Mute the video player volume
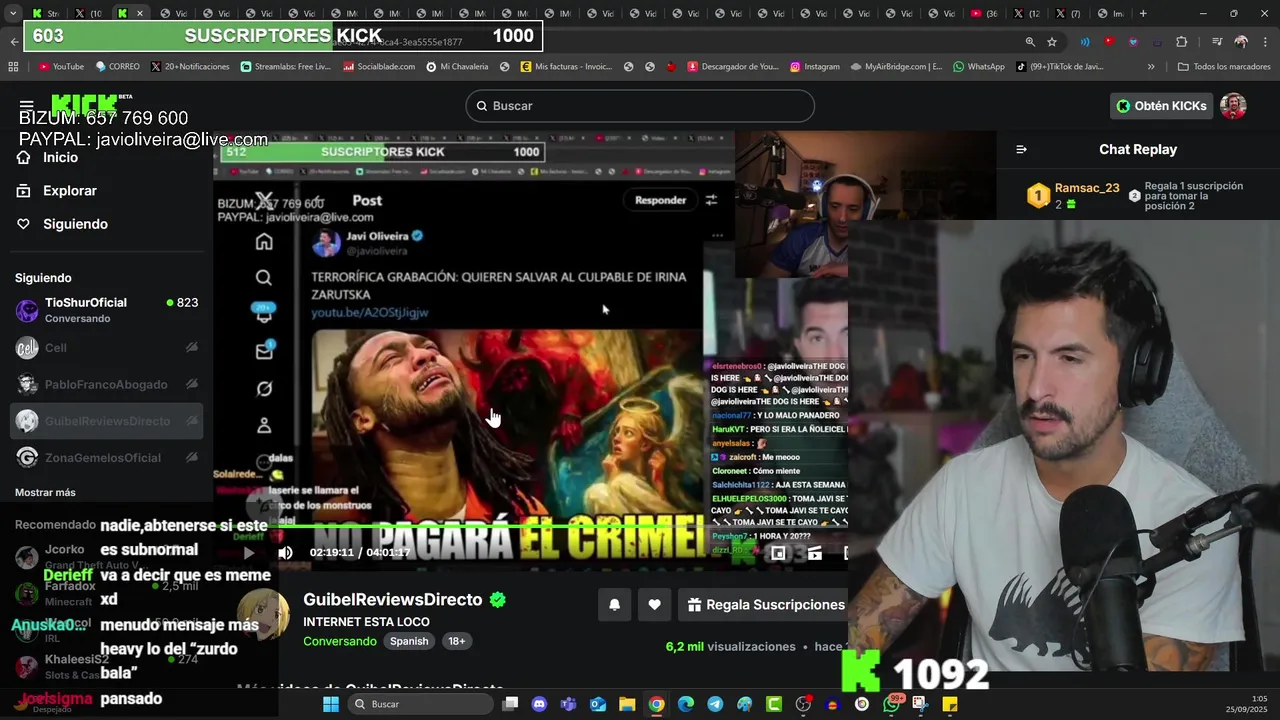 tap(285, 552)
